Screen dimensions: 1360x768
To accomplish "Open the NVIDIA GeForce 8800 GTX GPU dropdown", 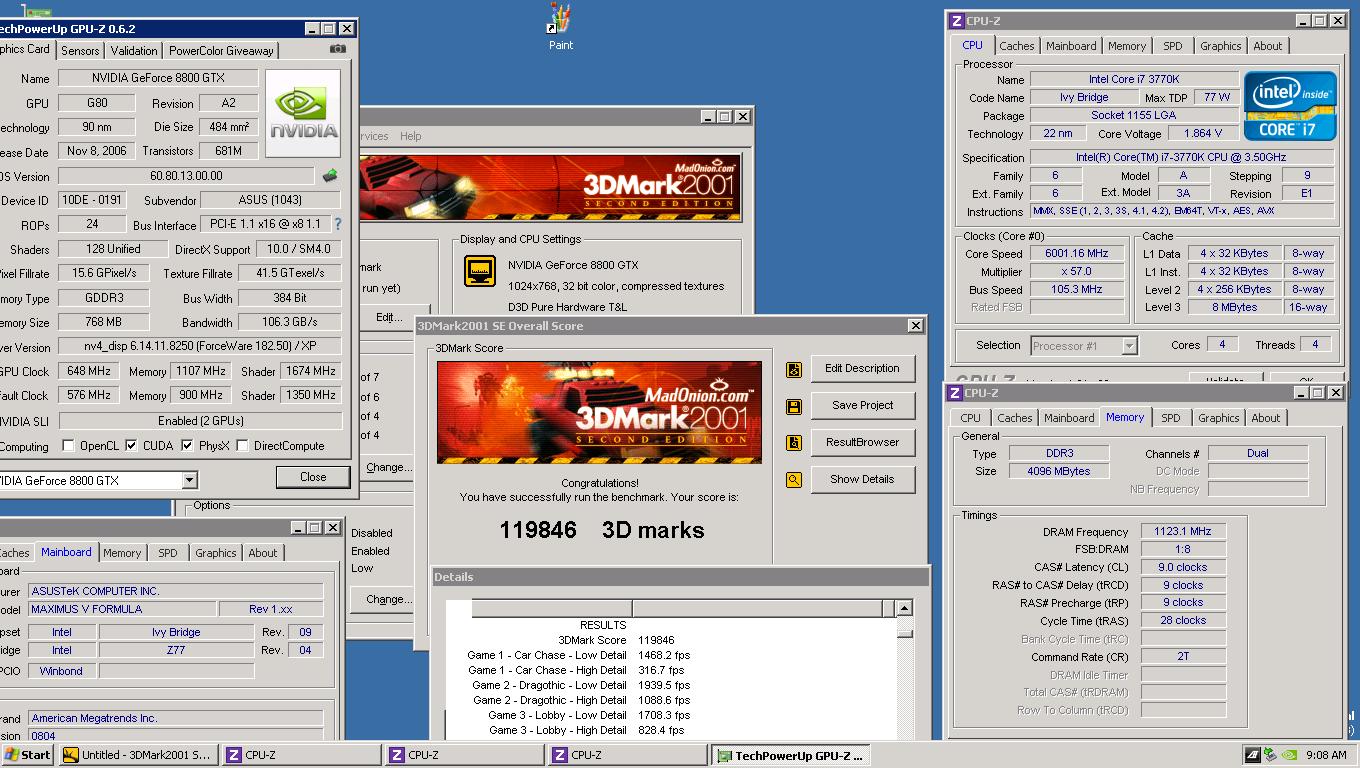I will pos(189,481).
